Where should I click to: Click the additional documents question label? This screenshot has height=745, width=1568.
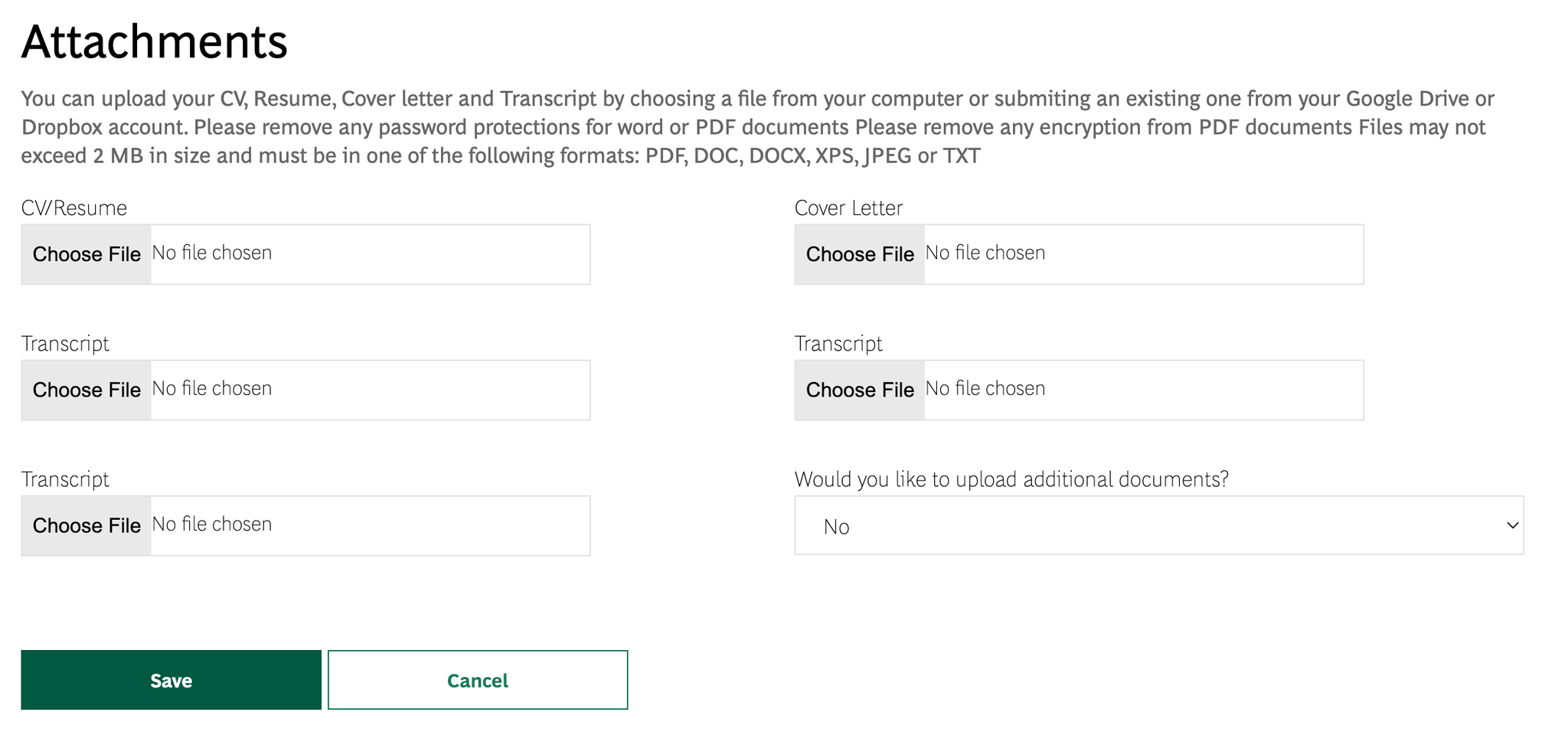click(1011, 479)
